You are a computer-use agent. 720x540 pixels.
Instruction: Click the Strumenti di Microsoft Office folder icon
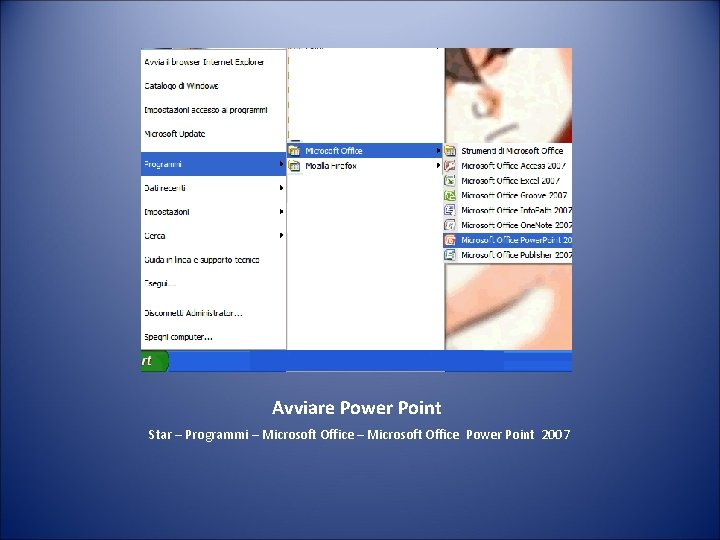(450, 151)
